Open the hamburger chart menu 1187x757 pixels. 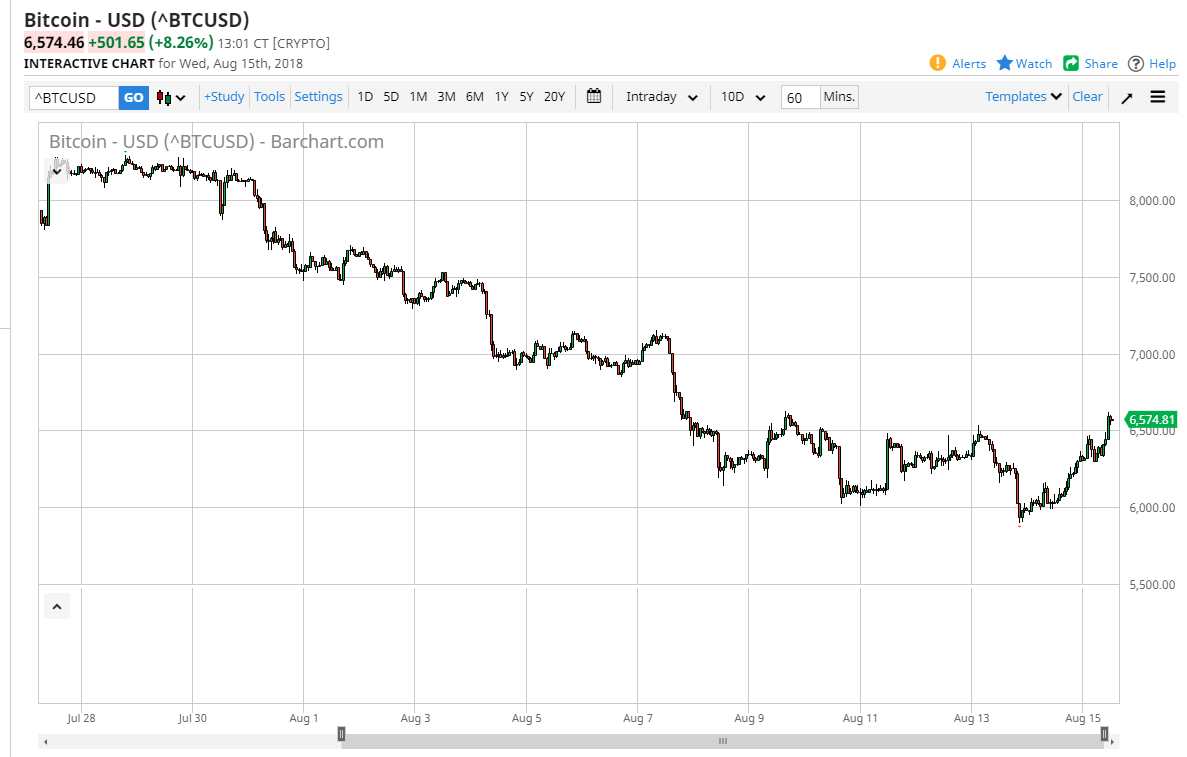click(1158, 97)
